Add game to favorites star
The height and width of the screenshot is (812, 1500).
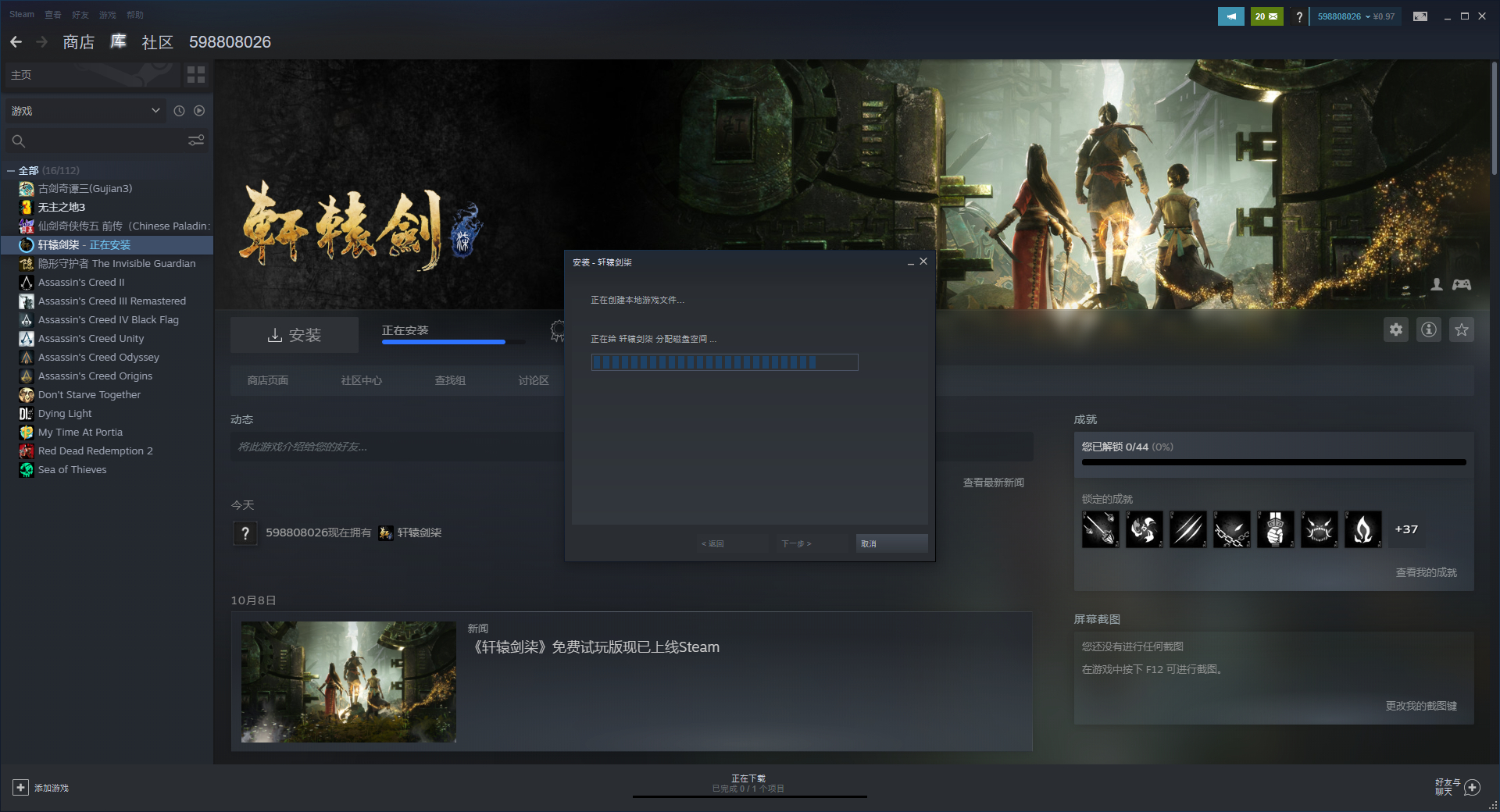pyautogui.click(x=1462, y=329)
